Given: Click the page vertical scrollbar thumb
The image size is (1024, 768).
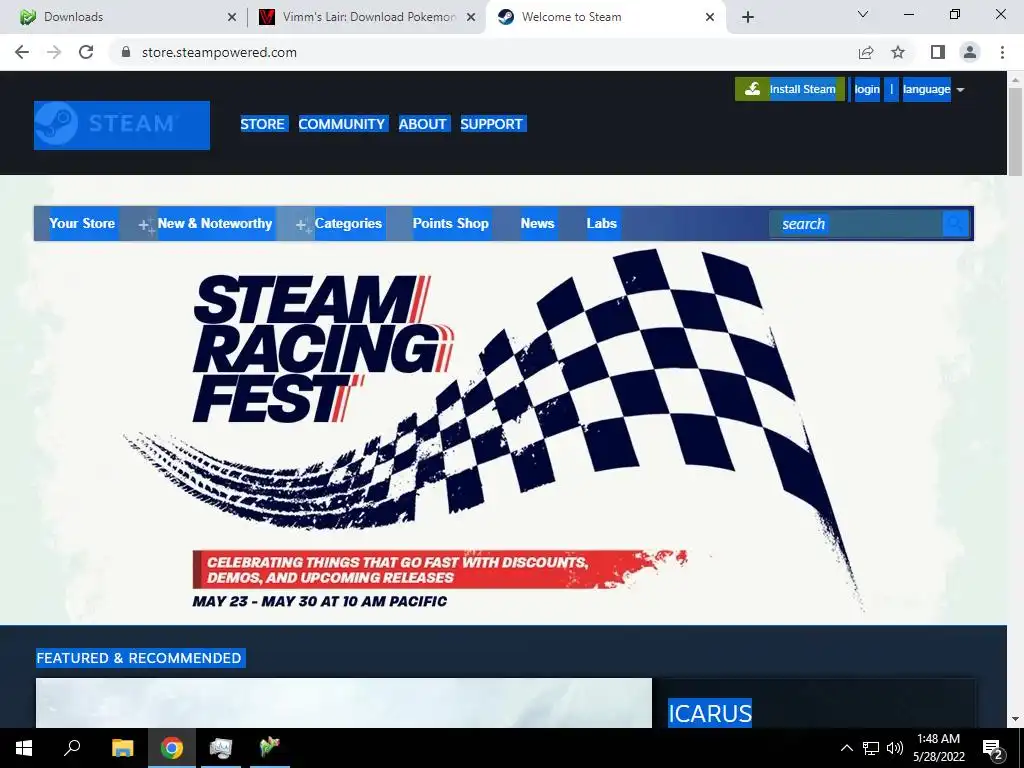Looking at the screenshot, I should (x=1015, y=131).
